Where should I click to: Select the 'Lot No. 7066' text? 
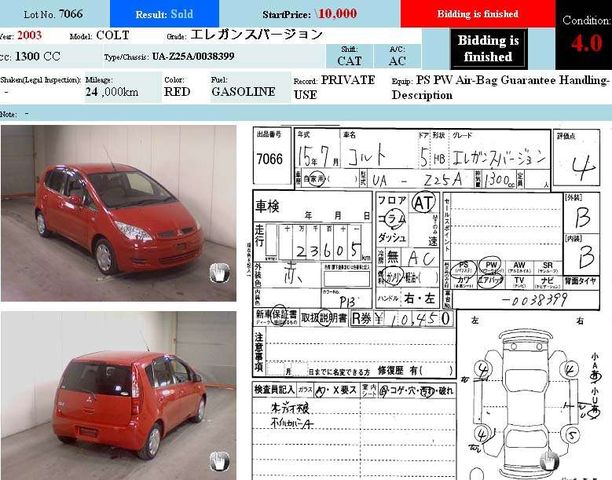(53, 14)
